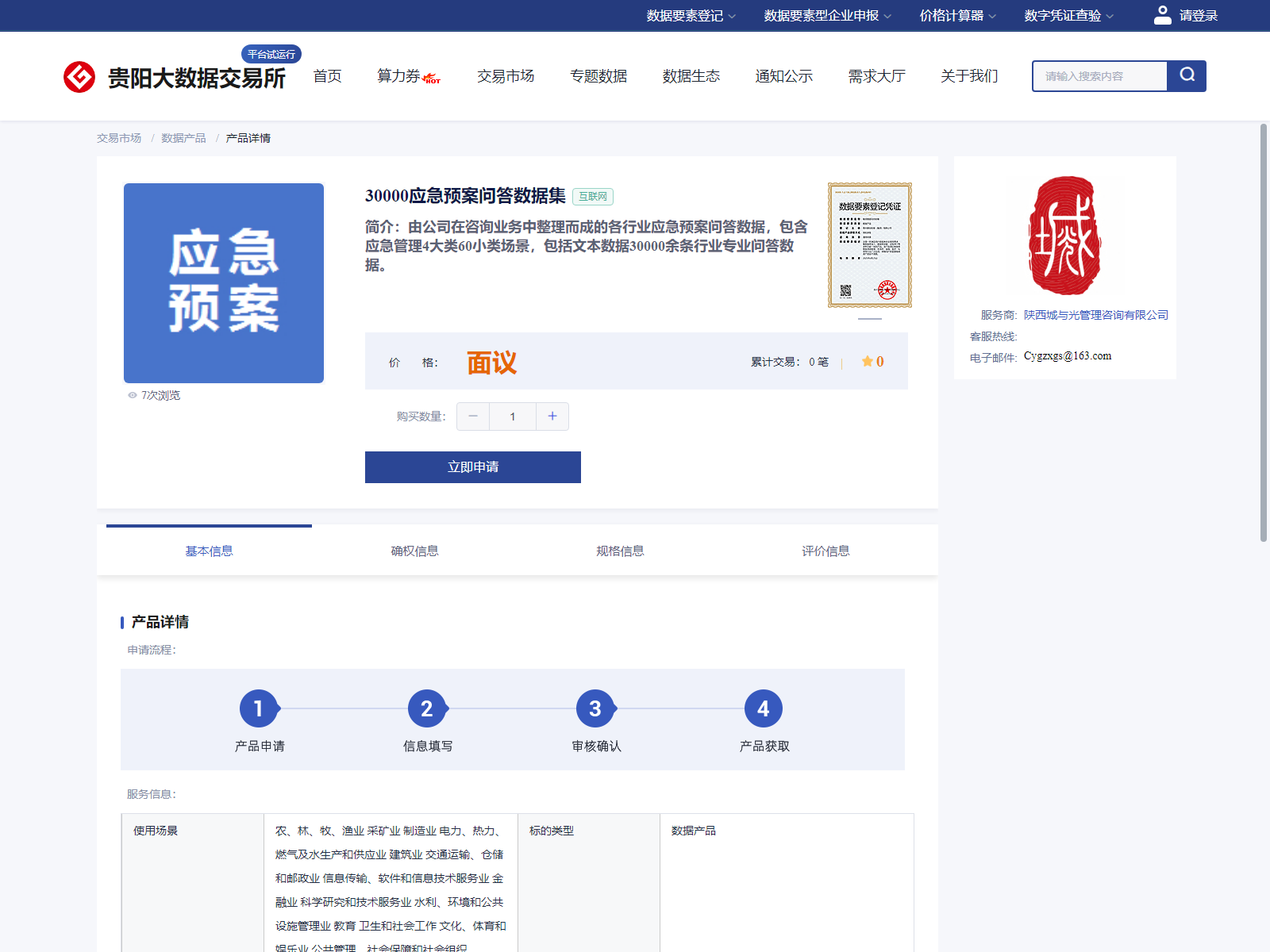Click the purchase quantity input field
This screenshot has width=1270, height=952.
pos(513,416)
